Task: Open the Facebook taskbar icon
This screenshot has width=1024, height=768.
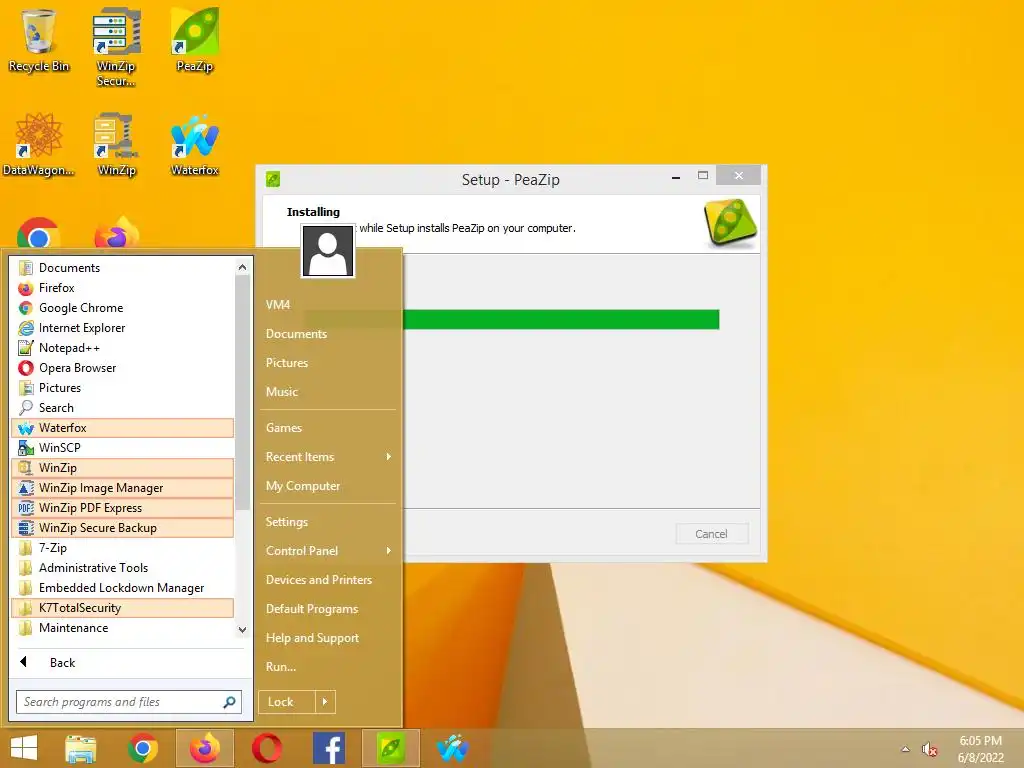Action: coord(329,748)
